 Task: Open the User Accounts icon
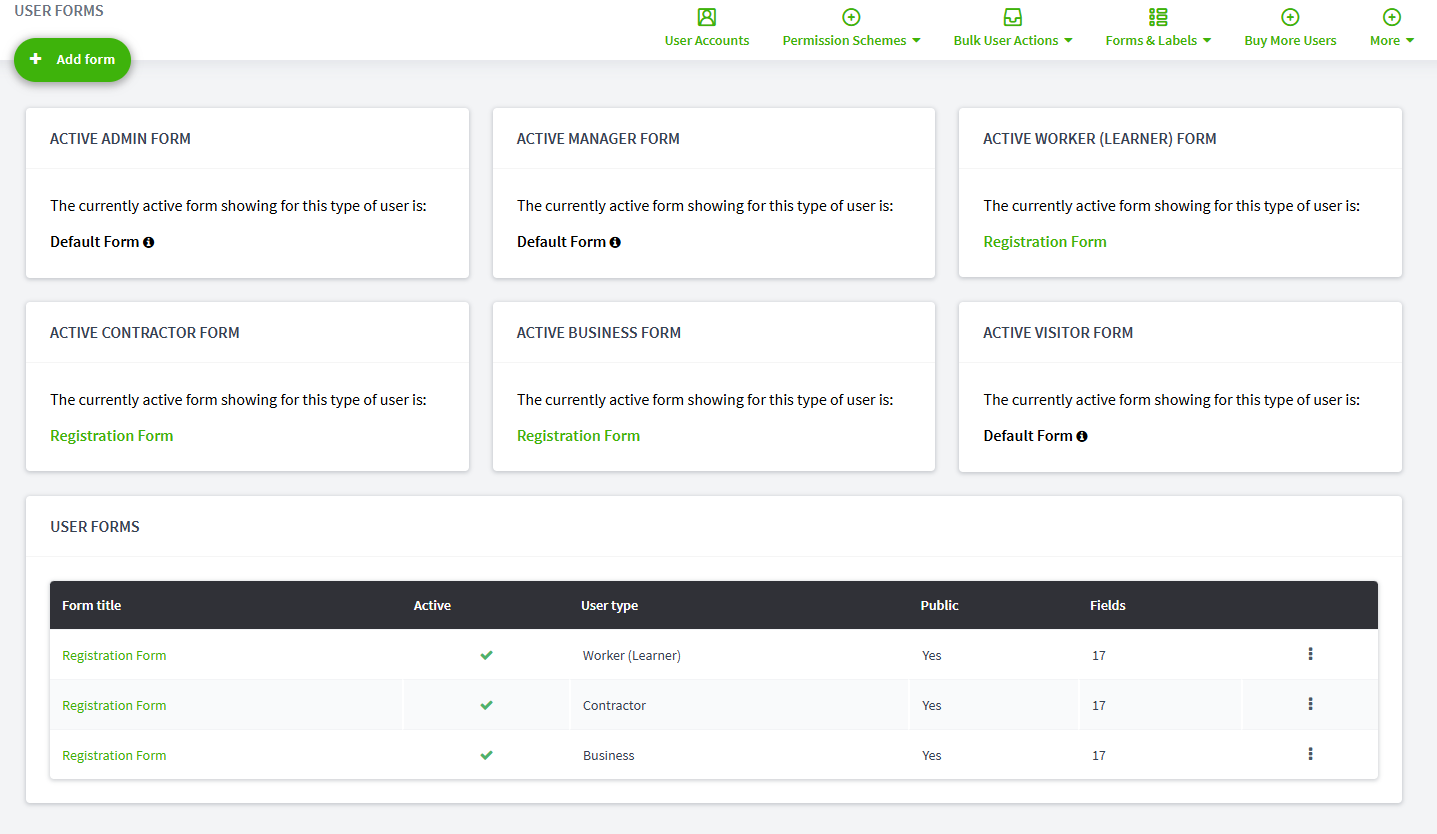tap(707, 17)
